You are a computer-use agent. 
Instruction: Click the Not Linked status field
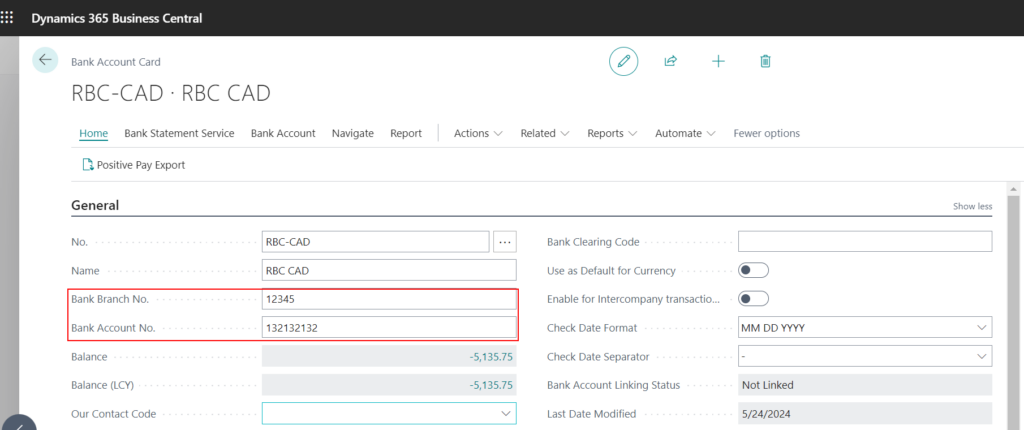(x=865, y=385)
